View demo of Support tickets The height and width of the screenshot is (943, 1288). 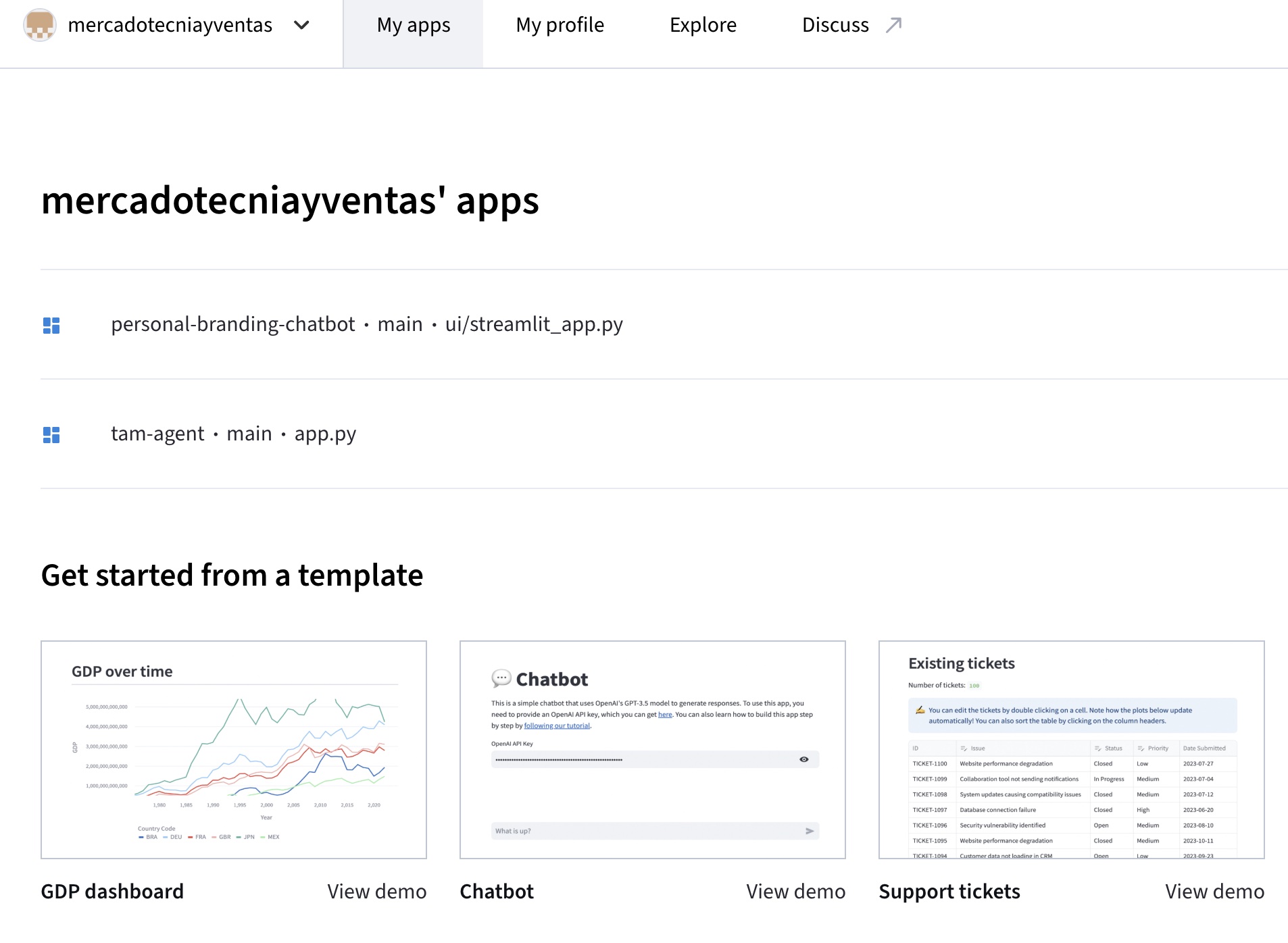[x=1214, y=892]
